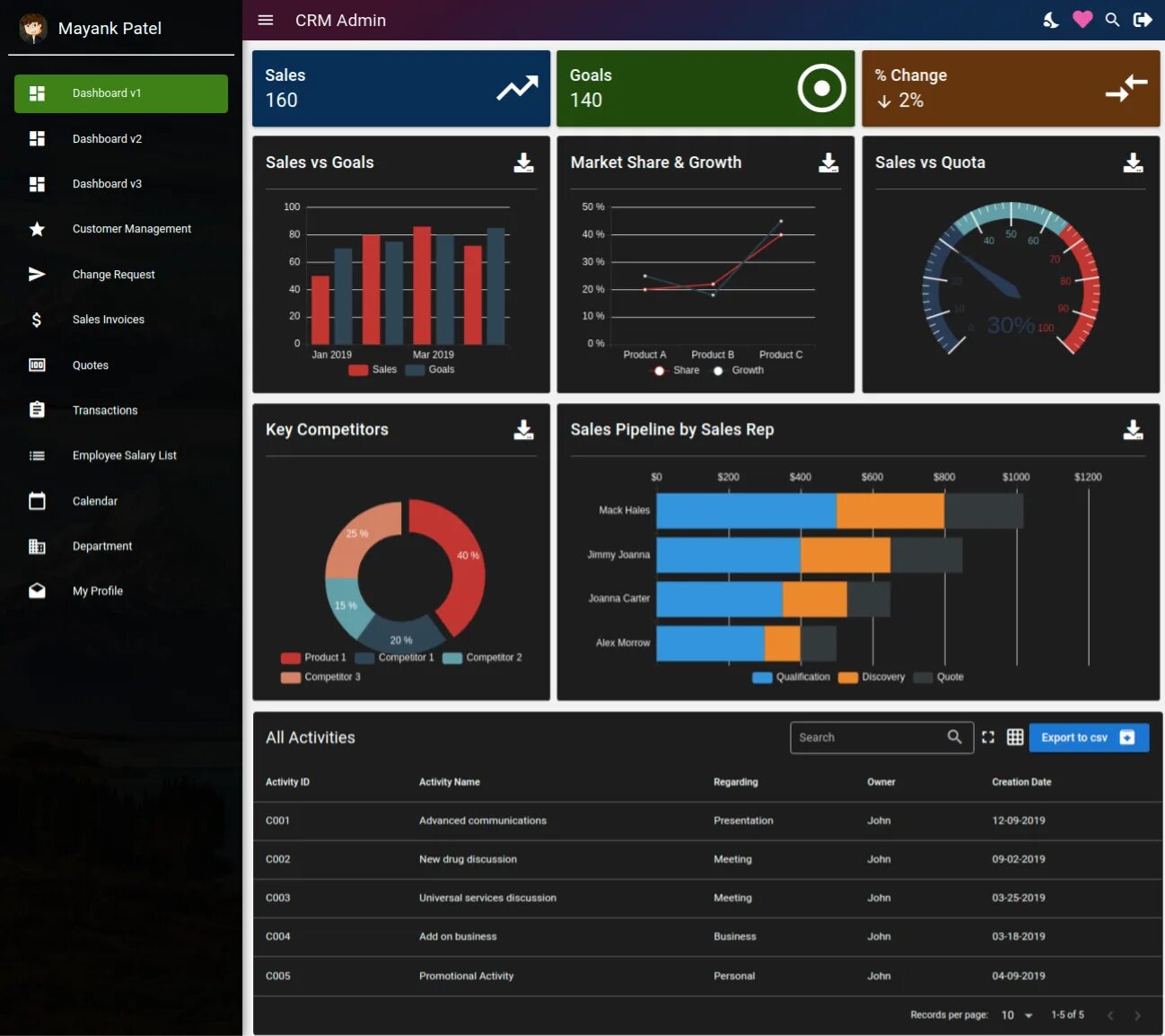Toggle Product 1 legend in Key Competitors

pyautogui.click(x=313, y=658)
